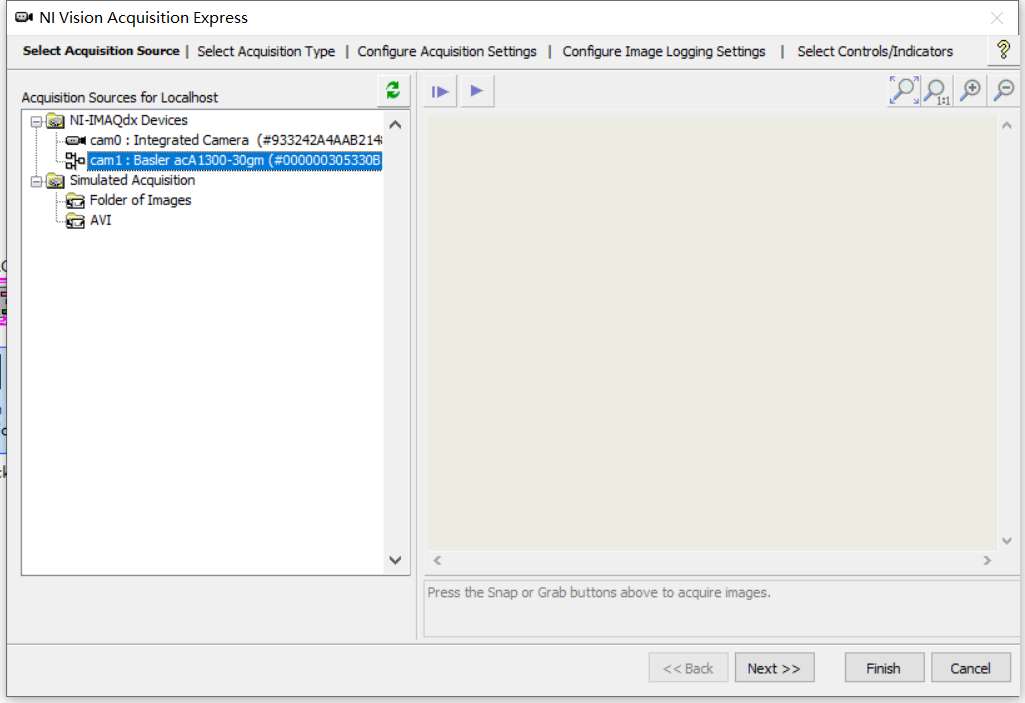
Task: Click the cam1 GigE device icon
Action: tap(75, 160)
